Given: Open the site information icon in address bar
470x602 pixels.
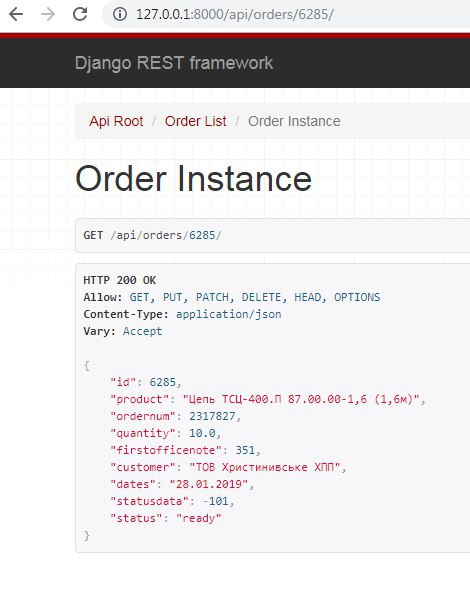Looking at the screenshot, I should tap(120, 15).
